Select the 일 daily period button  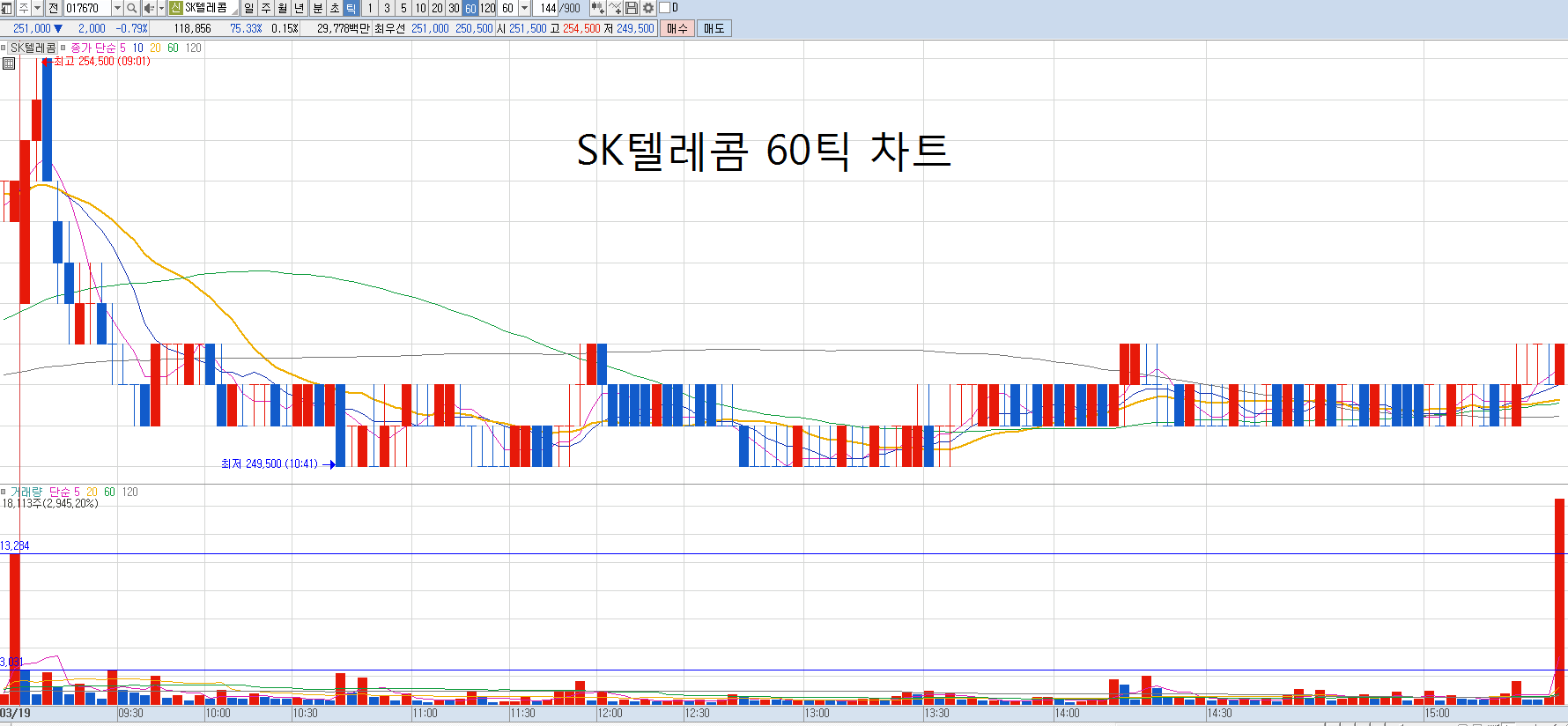[x=248, y=8]
